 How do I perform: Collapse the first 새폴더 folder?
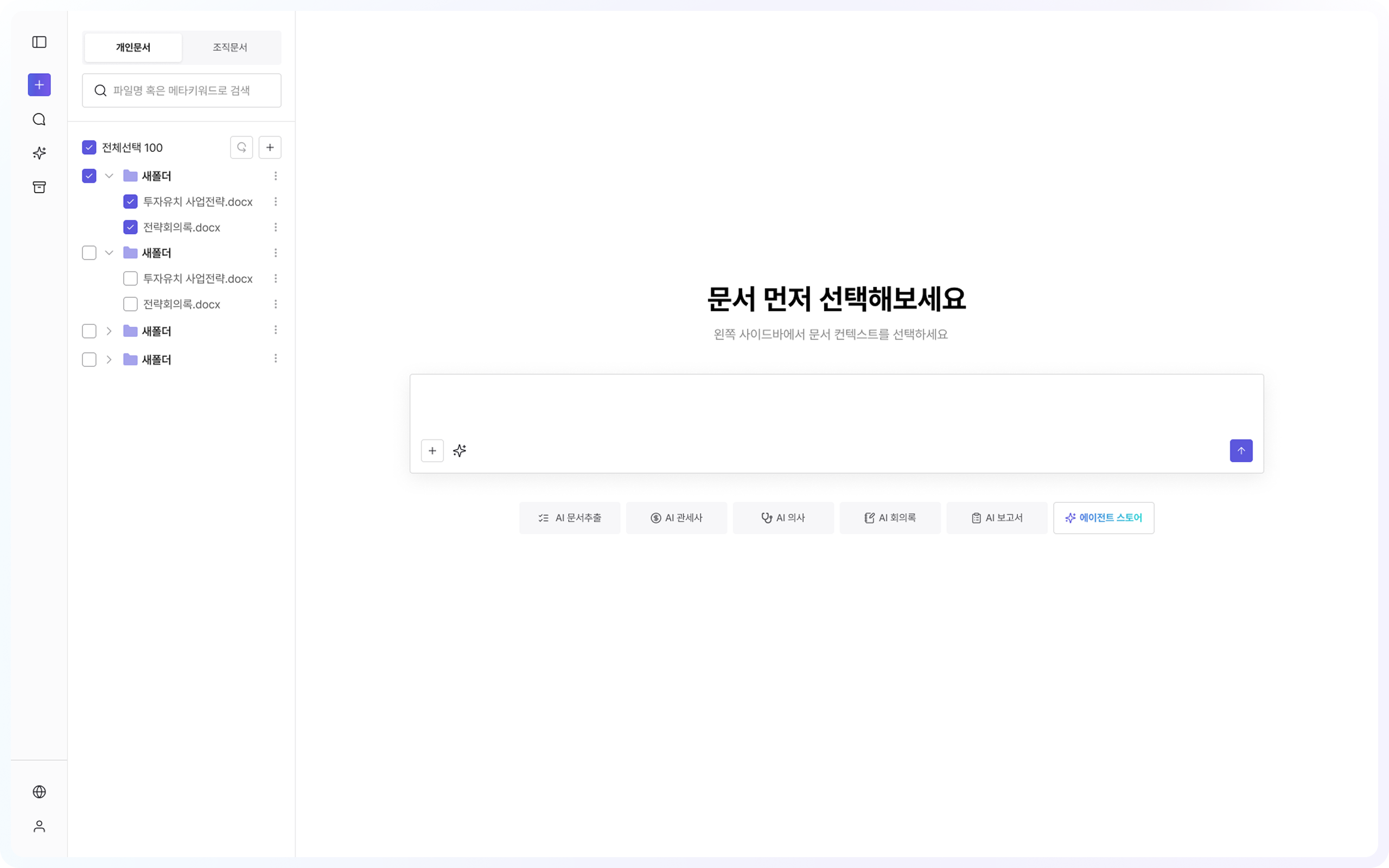tap(109, 176)
